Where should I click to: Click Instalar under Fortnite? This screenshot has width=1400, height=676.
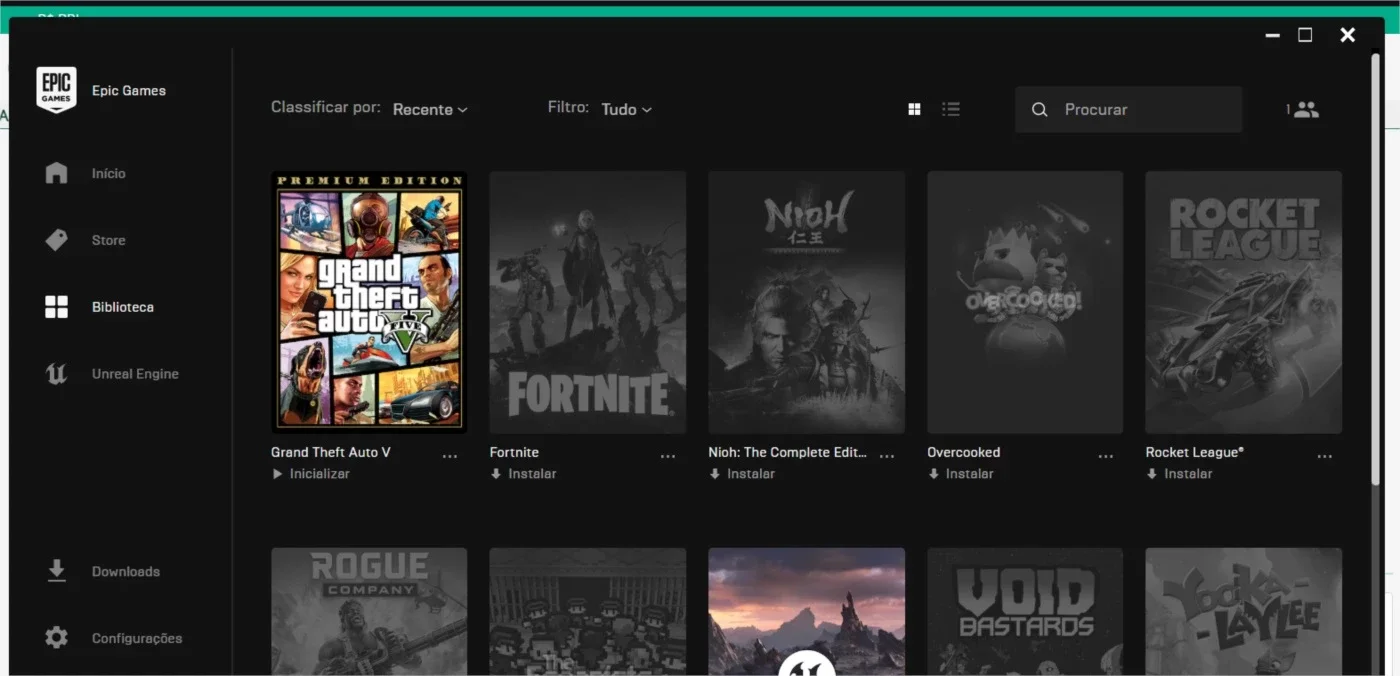point(523,474)
